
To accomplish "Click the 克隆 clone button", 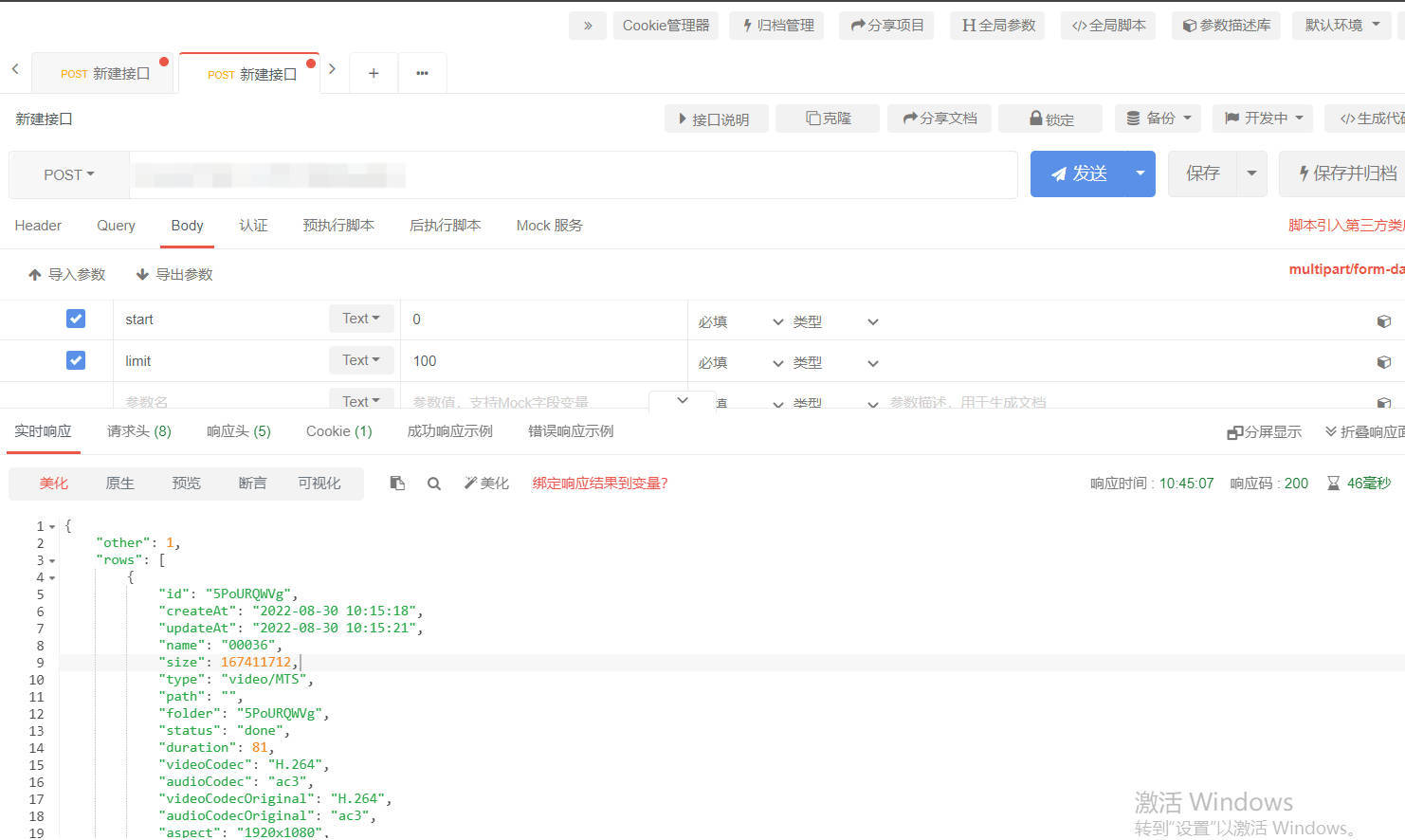I will pyautogui.click(x=828, y=119).
